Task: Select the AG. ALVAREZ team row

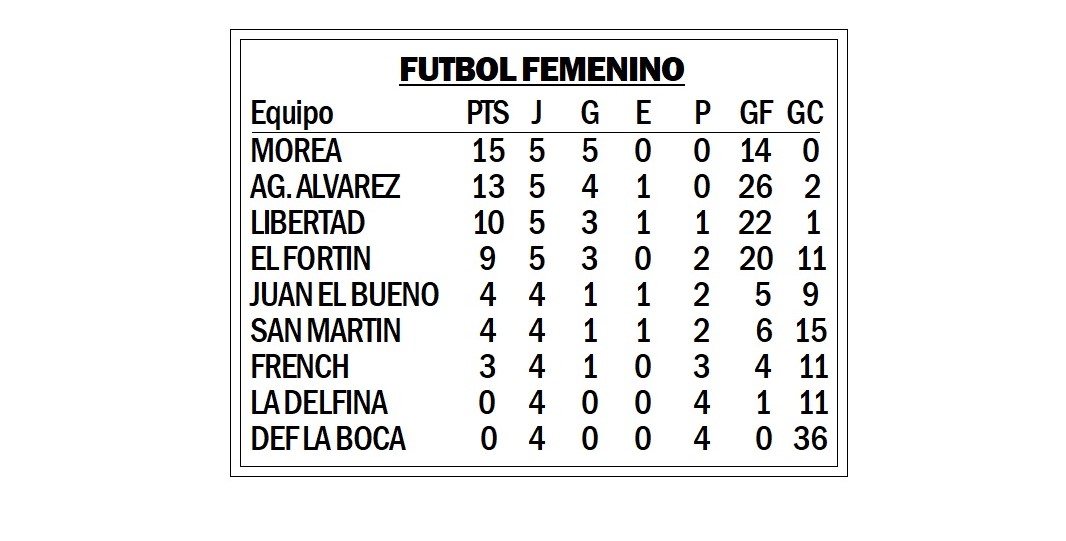Action: (x=537, y=186)
